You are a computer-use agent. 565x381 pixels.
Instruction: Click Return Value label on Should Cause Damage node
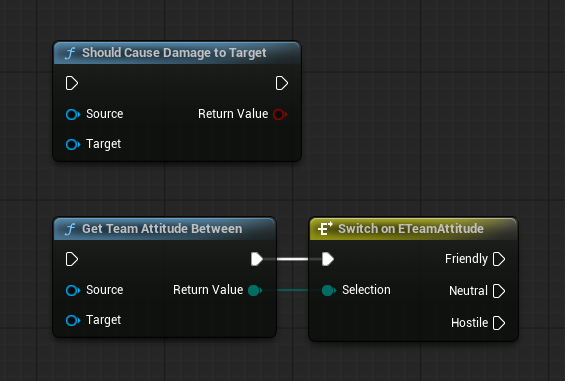coord(233,114)
